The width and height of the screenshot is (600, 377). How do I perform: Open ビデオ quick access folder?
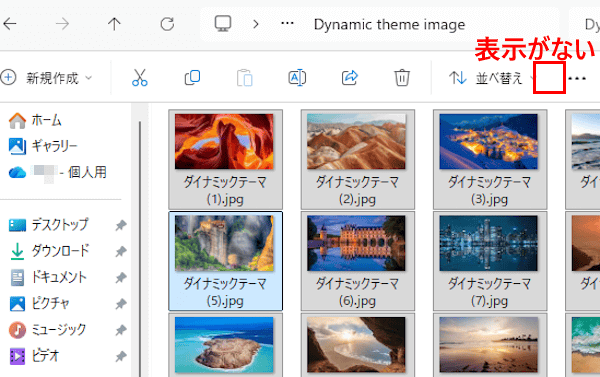[34, 356]
